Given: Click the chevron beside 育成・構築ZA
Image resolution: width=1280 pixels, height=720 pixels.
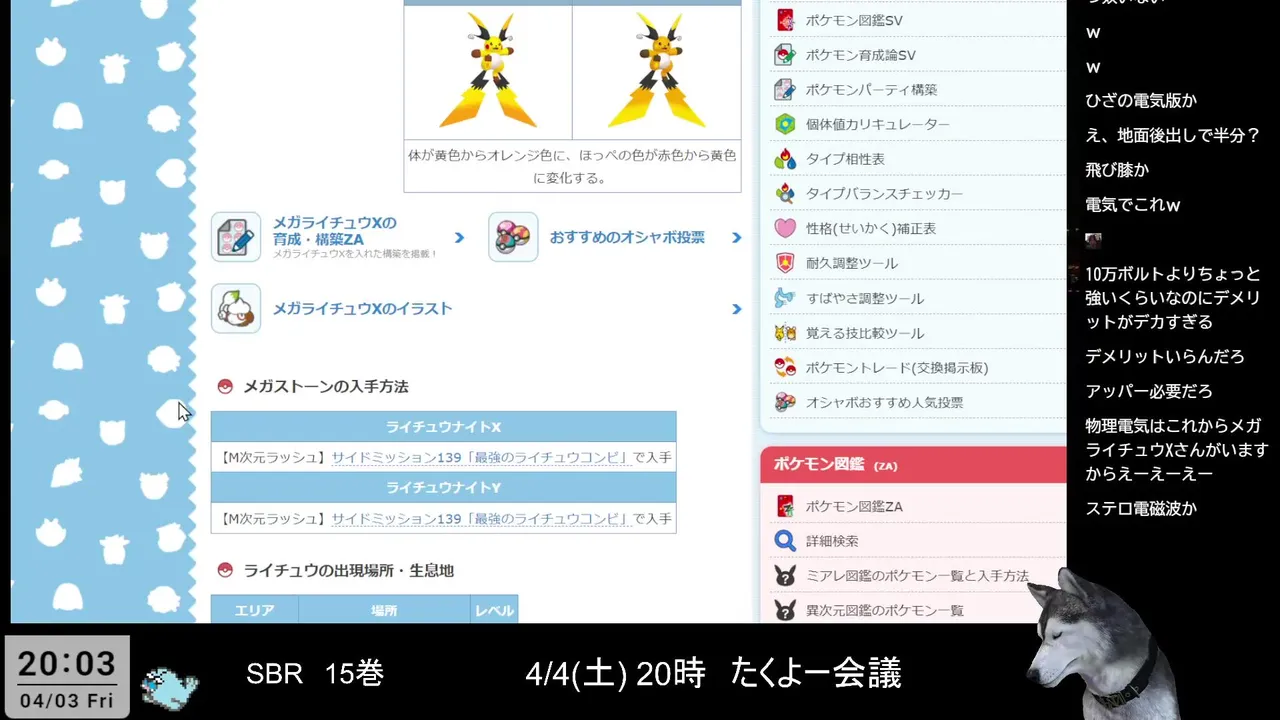Looking at the screenshot, I should coord(460,238).
